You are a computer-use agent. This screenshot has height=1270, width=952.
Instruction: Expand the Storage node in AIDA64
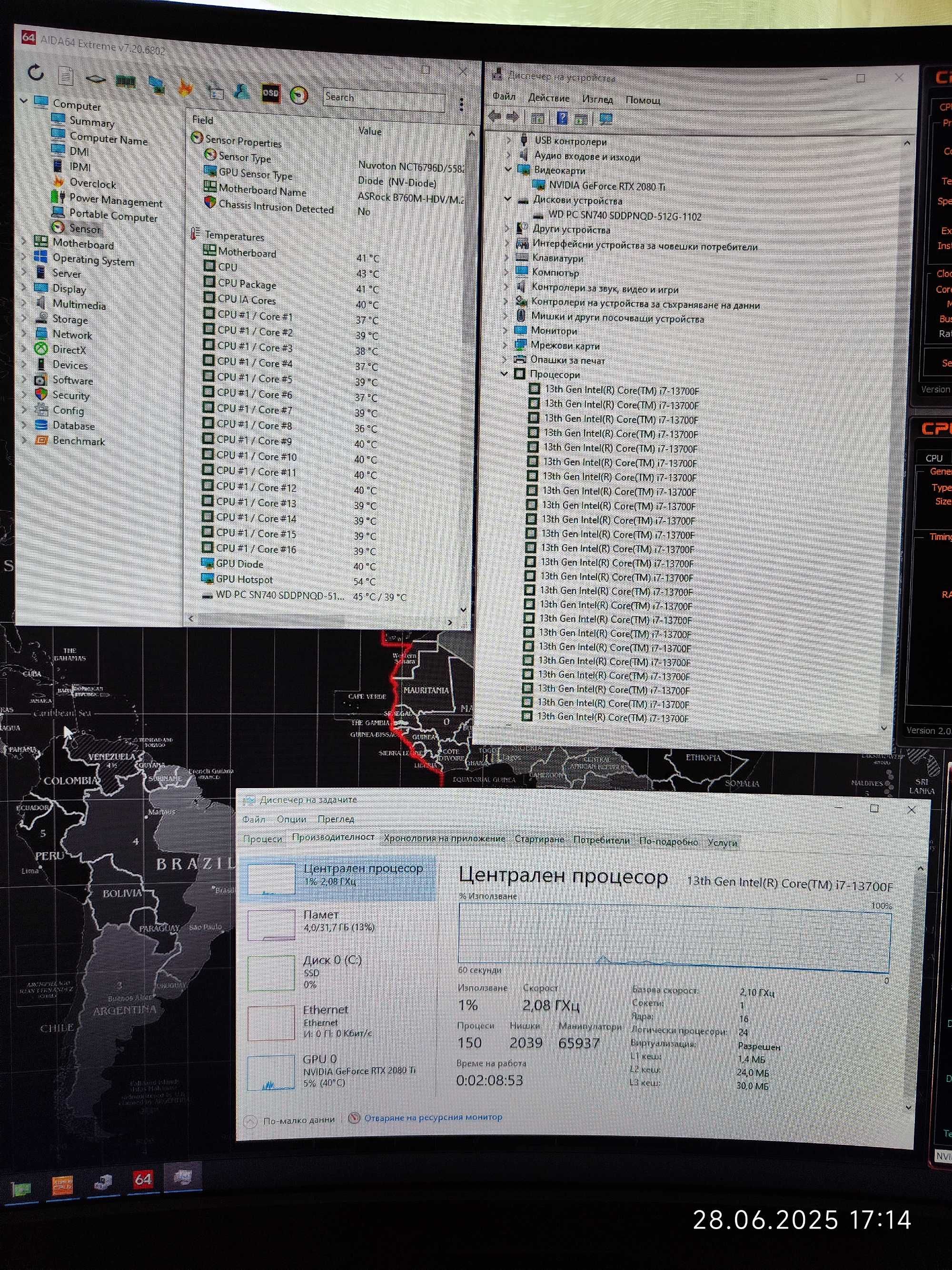pos(24,317)
